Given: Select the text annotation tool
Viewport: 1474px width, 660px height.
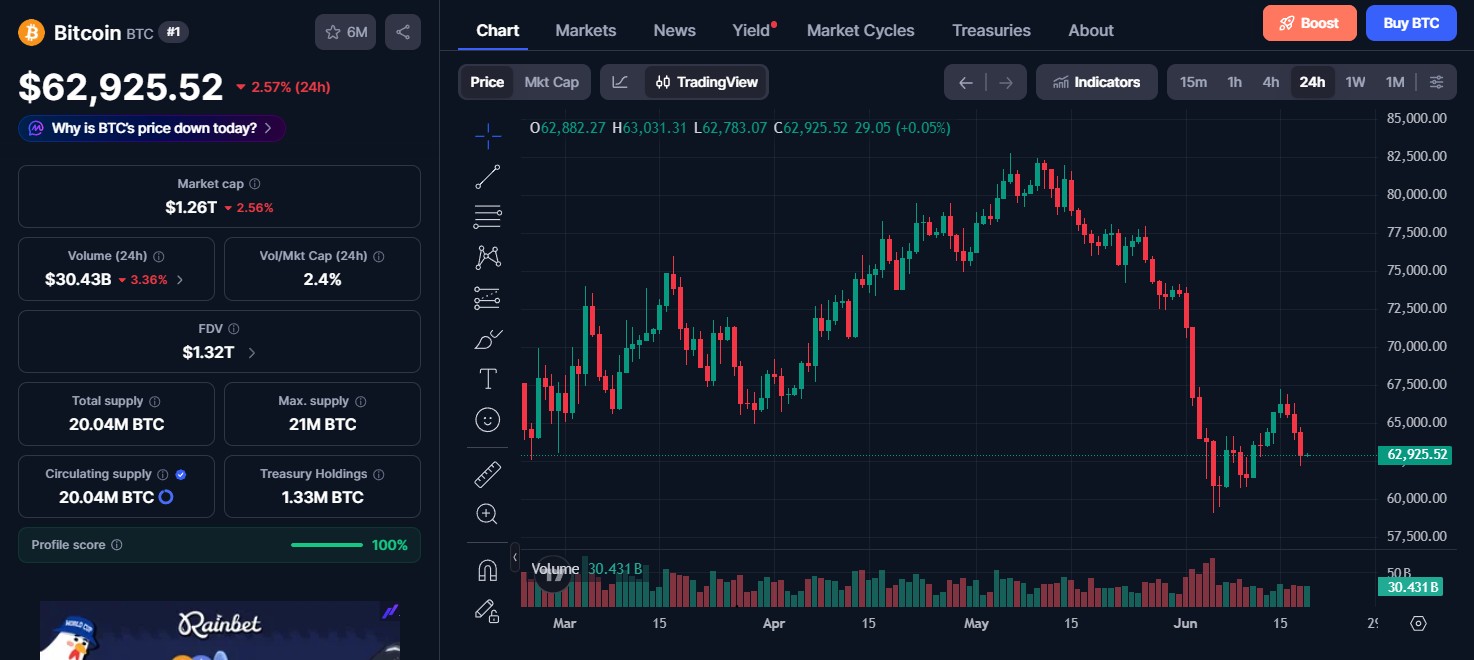Looking at the screenshot, I should 488,379.
